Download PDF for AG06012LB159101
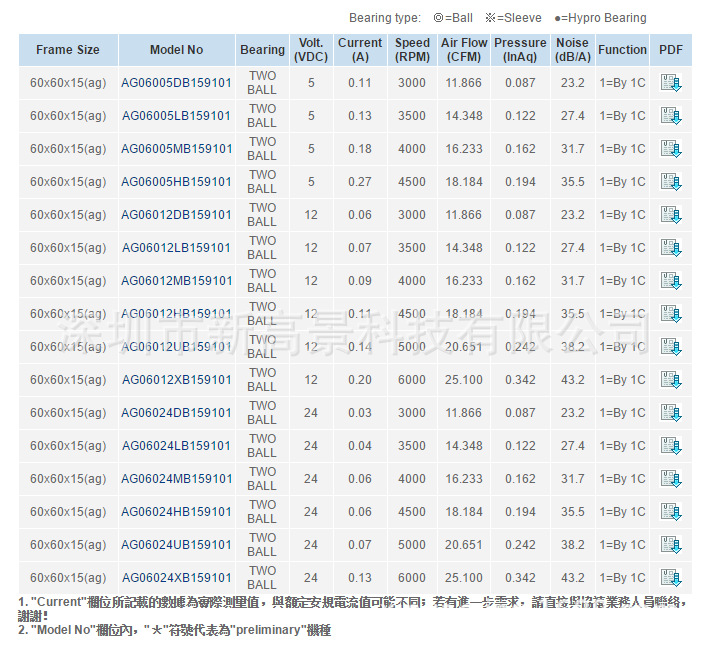The image size is (708, 649). point(671,248)
